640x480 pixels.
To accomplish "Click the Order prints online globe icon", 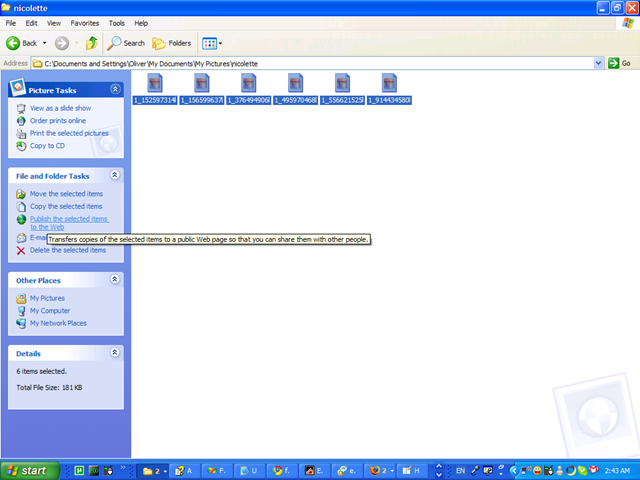I will (21, 121).
